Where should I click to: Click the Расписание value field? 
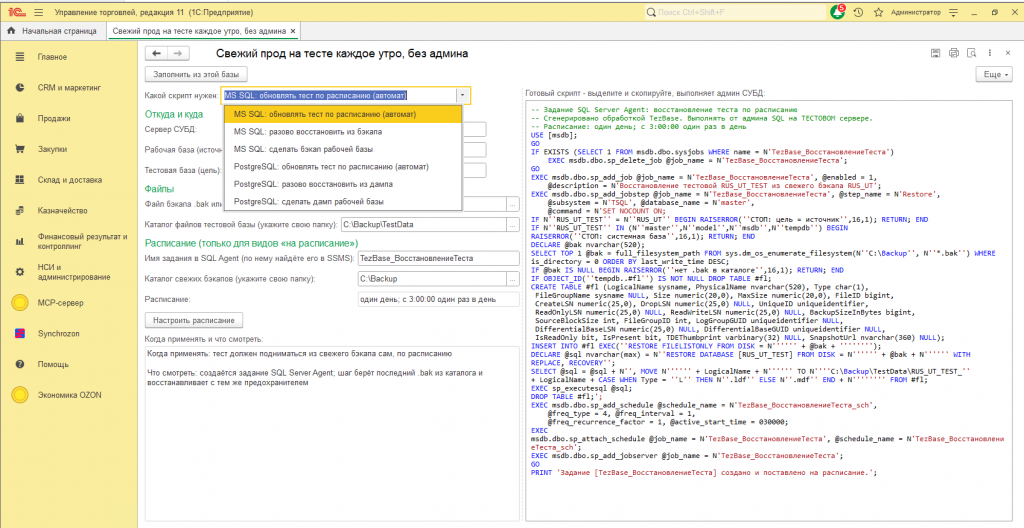click(438, 299)
